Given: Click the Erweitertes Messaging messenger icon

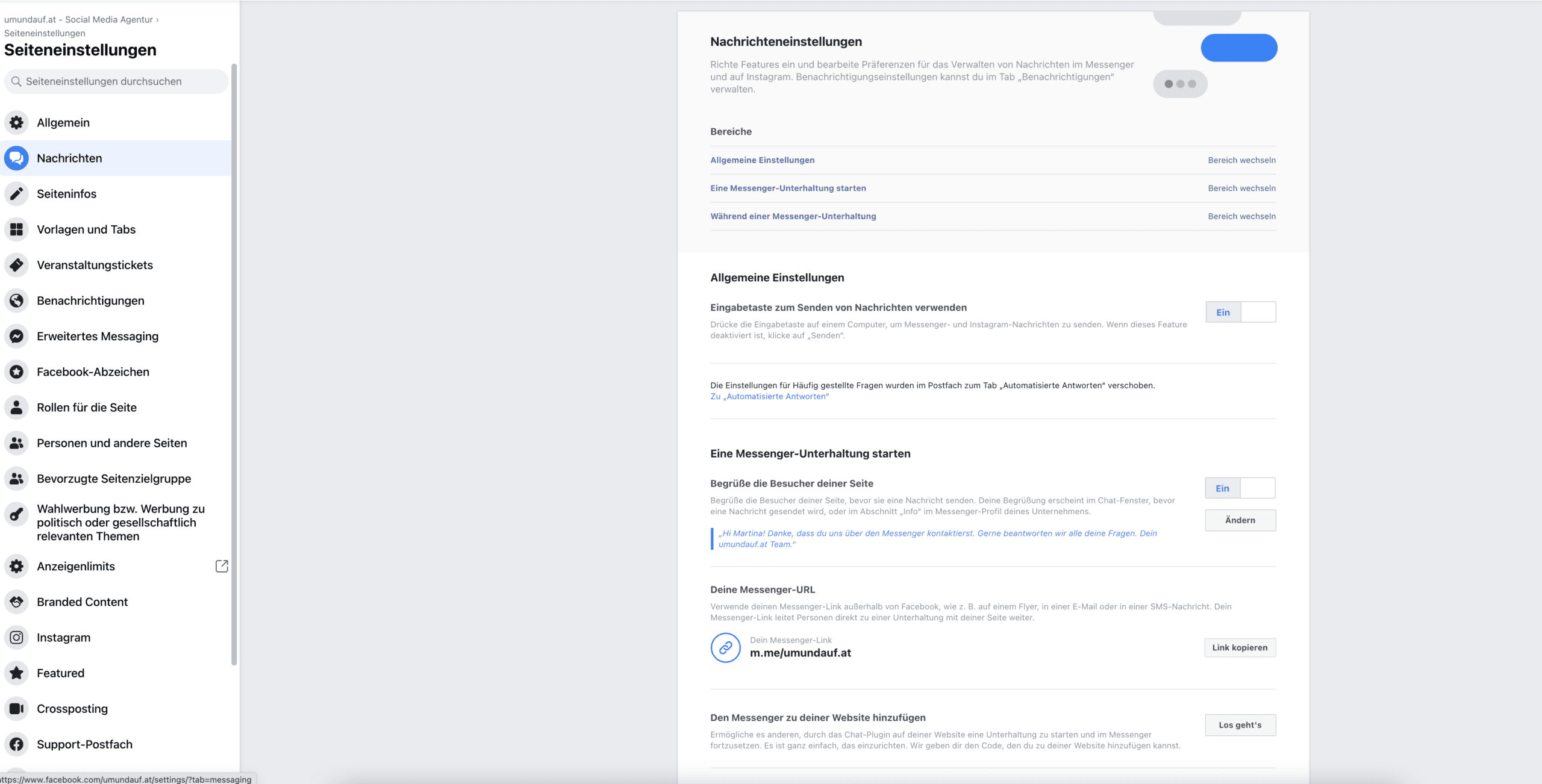Looking at the screenshot, I should coord(17,336).
